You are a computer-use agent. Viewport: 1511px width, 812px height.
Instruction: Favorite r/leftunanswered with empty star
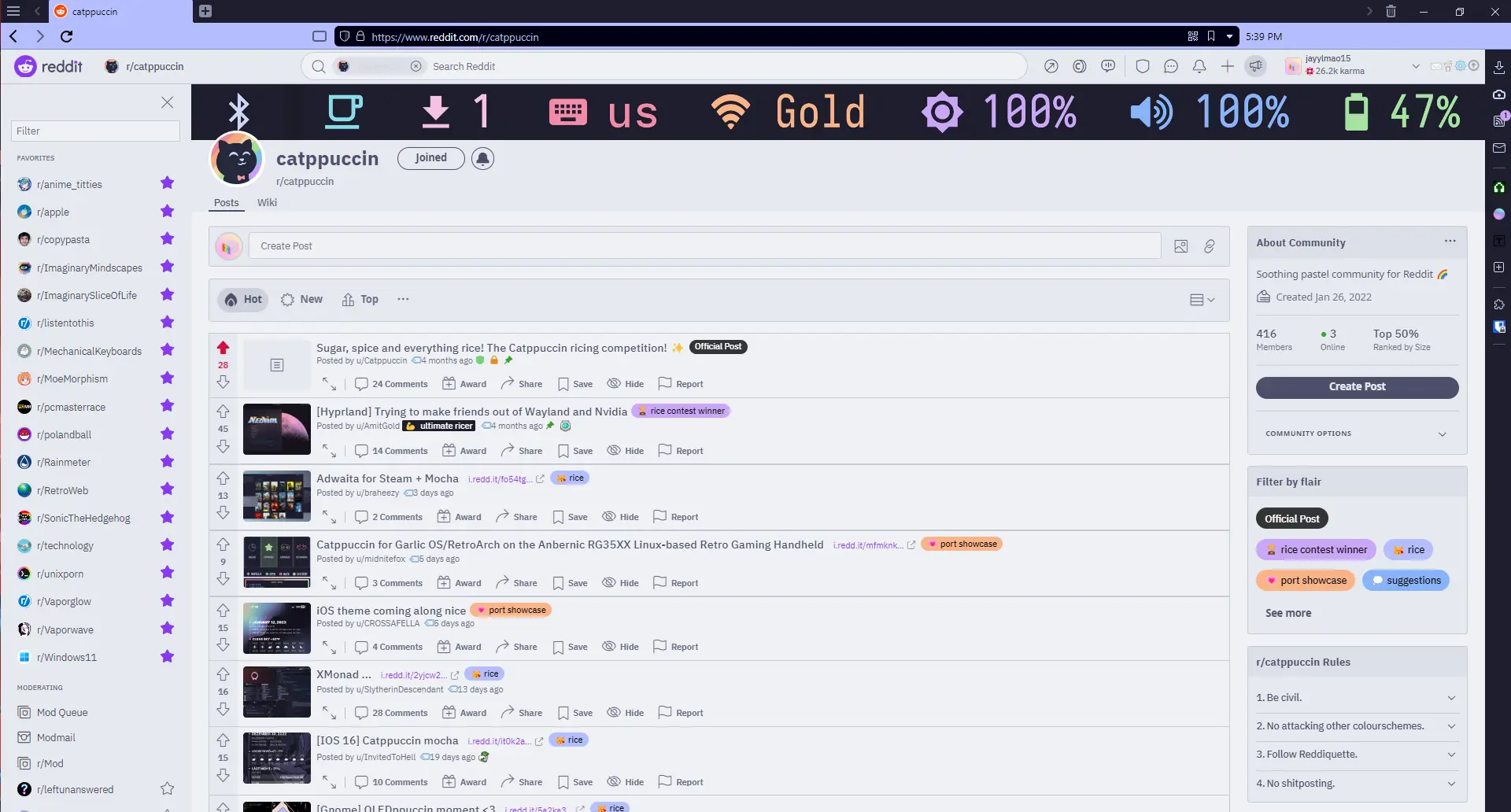click(x=167, y=788)
